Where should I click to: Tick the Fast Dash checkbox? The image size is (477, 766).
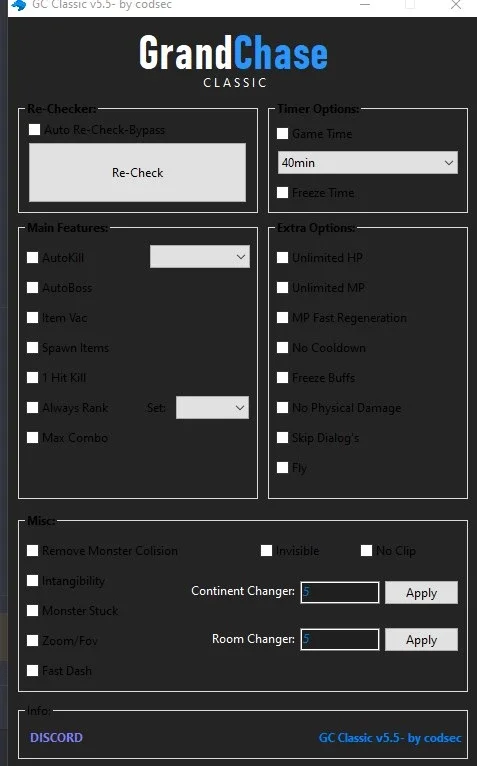click(x=33, y=670)
